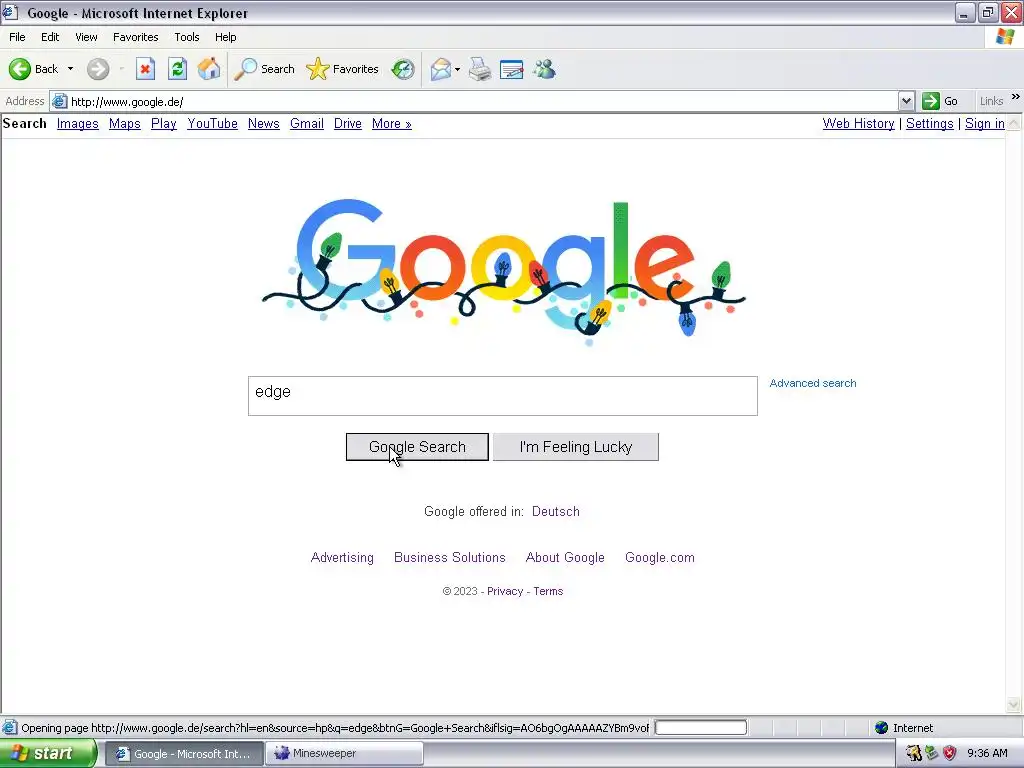Refresh the page using the Refresh icon

click(178, 69)
